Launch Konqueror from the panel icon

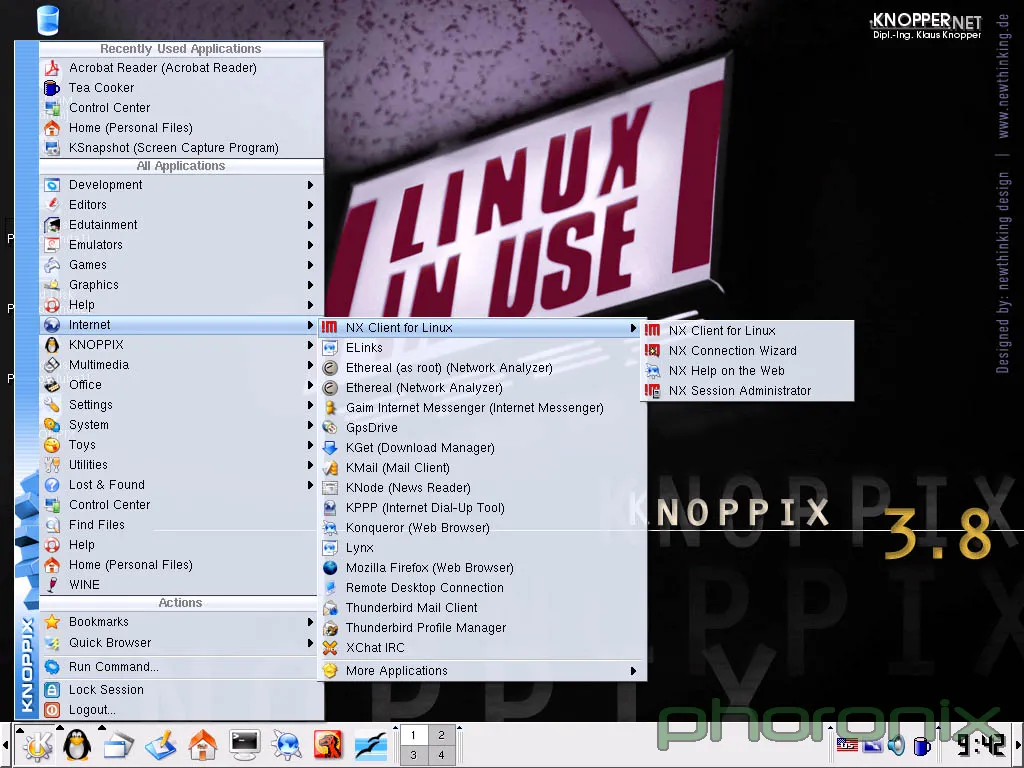point(286,745)
